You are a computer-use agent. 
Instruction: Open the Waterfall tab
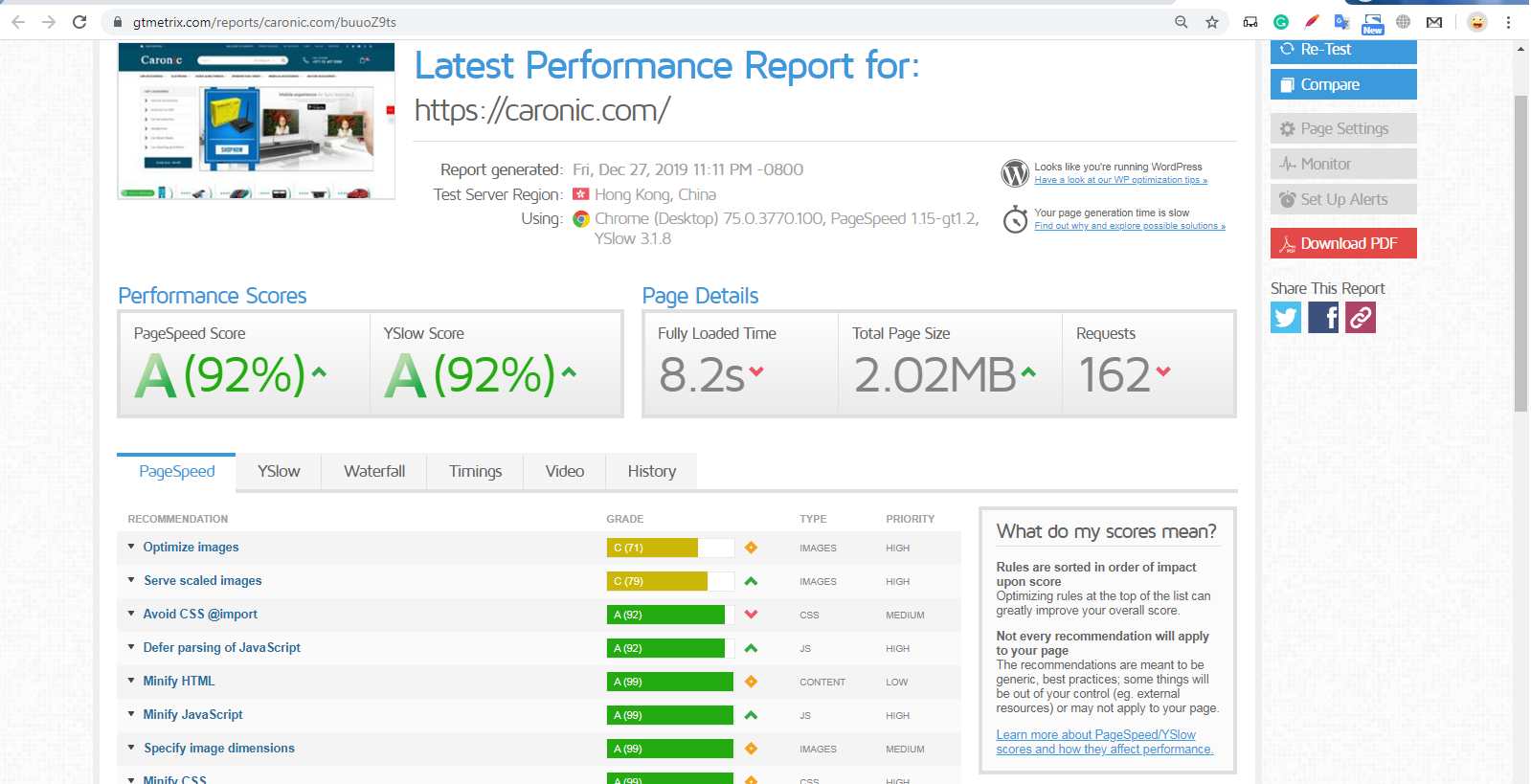pos(374,471)
